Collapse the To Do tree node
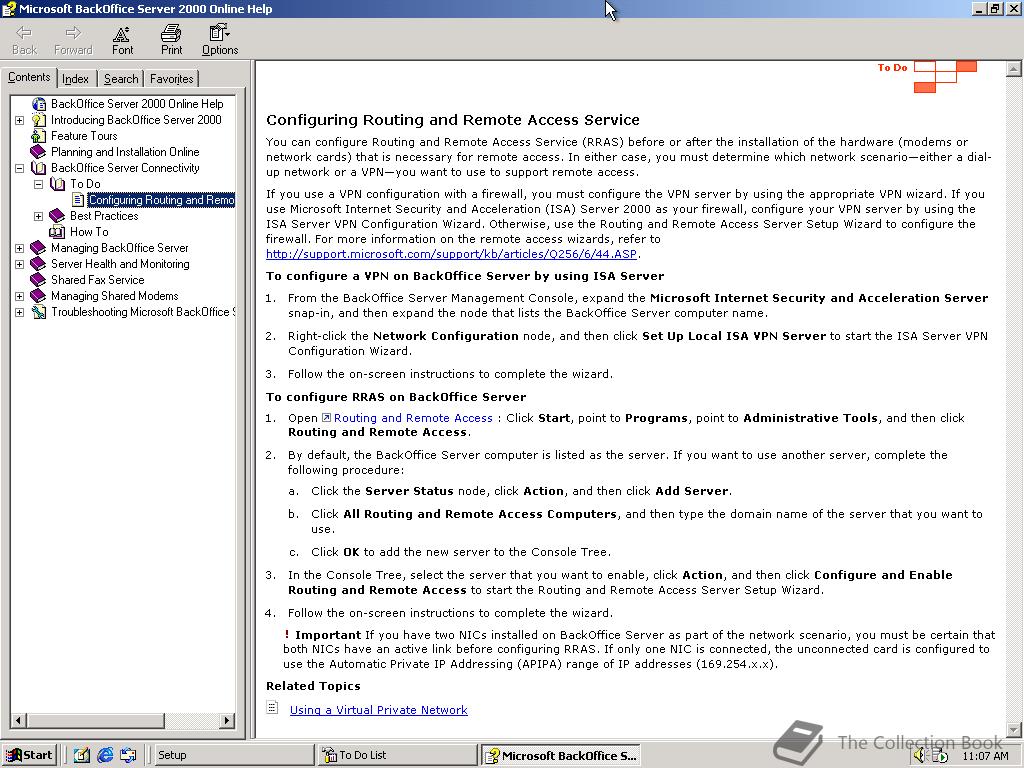Screen dimensions: 1024x768 pyautogui.click(x=39, y=184)
